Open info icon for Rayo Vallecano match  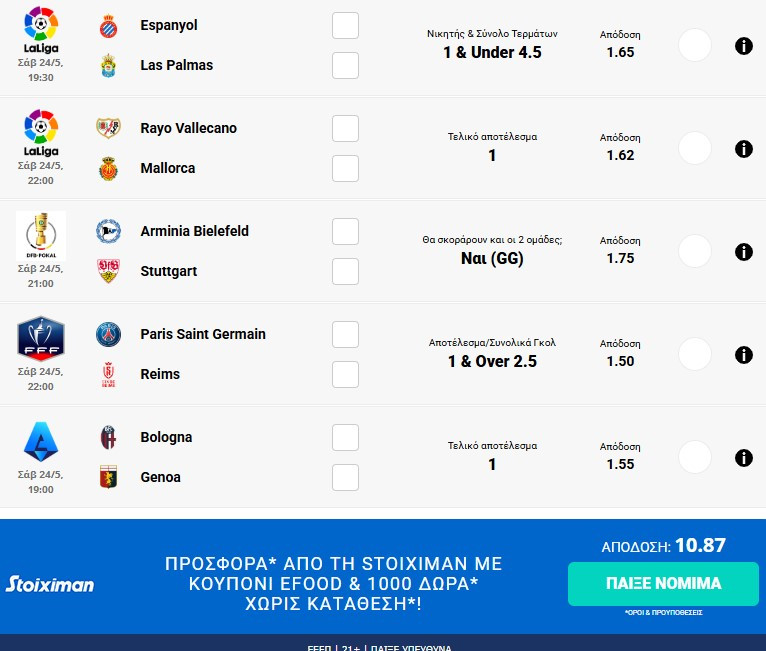[743, 149]
